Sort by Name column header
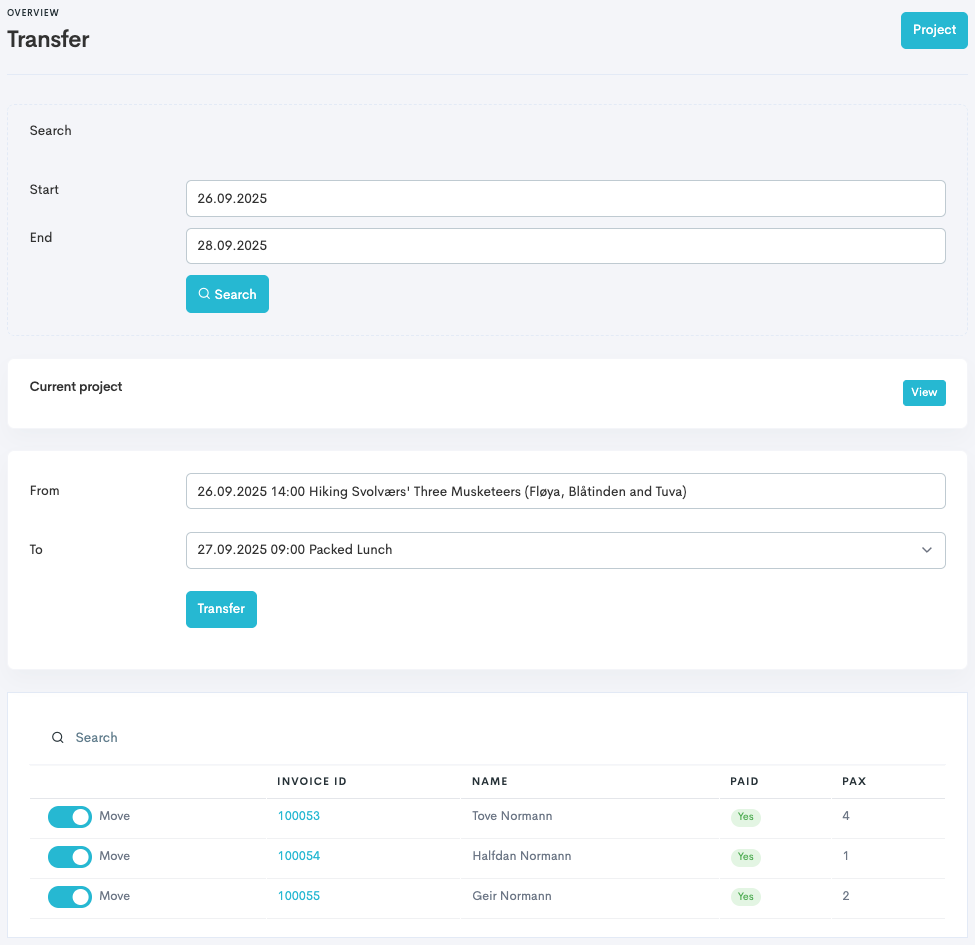The height and width of the screenshot is (945, 975). point(490,781)
